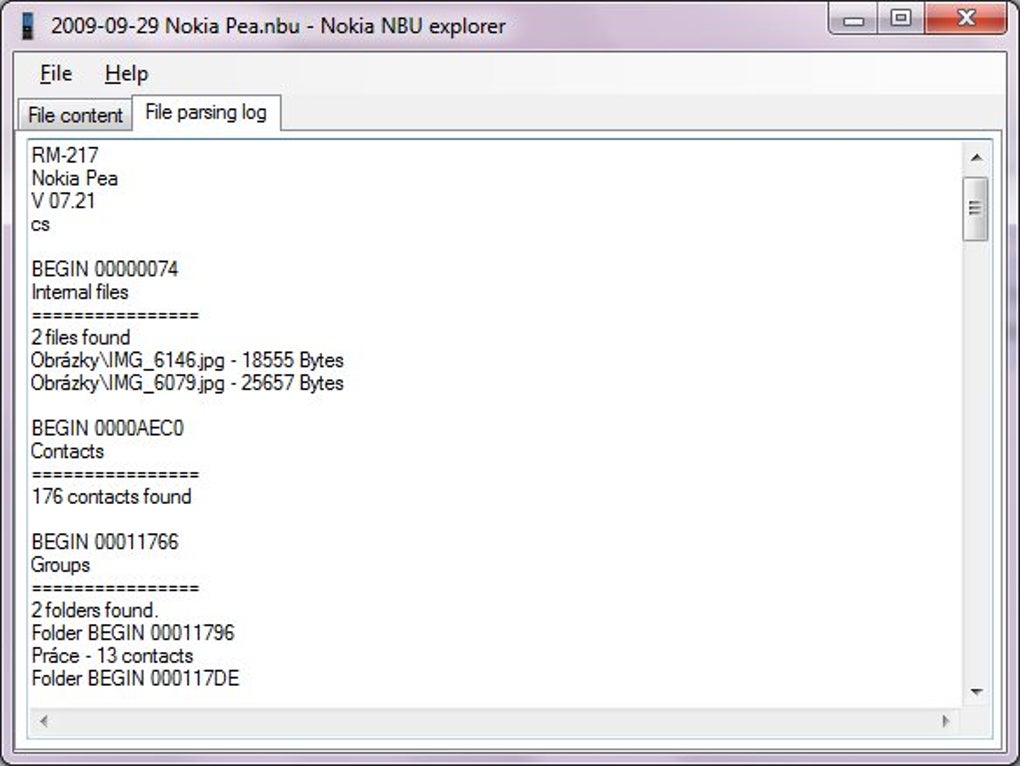
Task: Click the BEGIN 00011766 line
Action: tap(105, 542)
